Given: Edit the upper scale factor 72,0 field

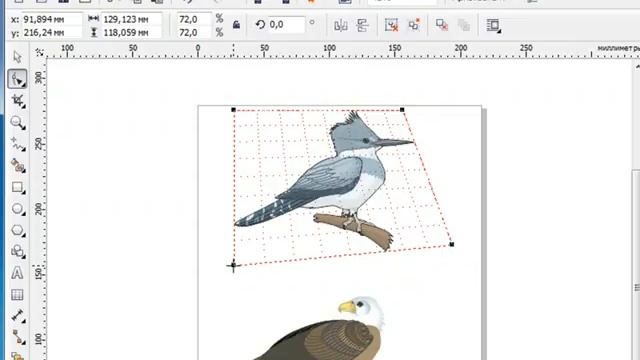Looking at the screenshot, I should pyautogui.click(x=194, y=19).
